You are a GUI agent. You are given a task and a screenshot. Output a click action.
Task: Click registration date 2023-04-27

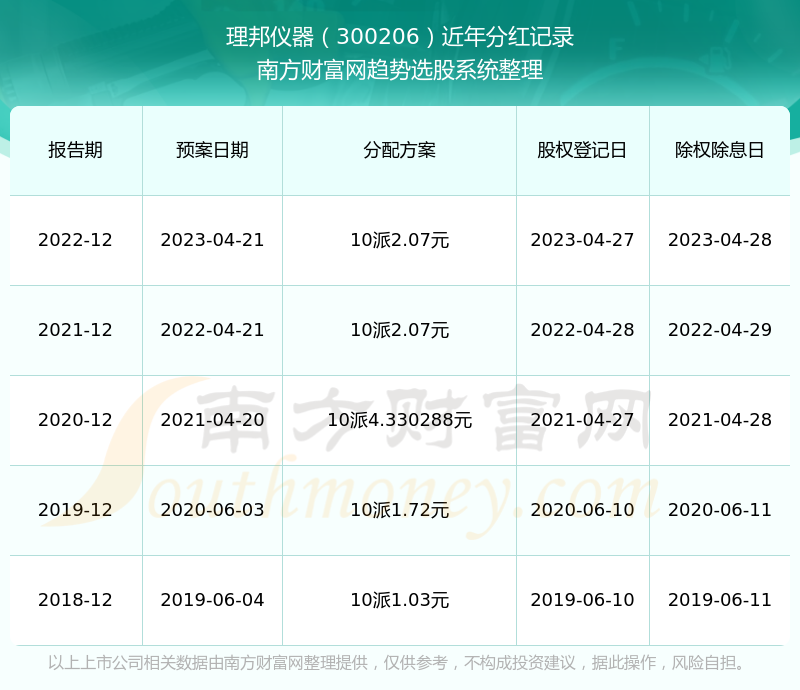tap(582, 240)
